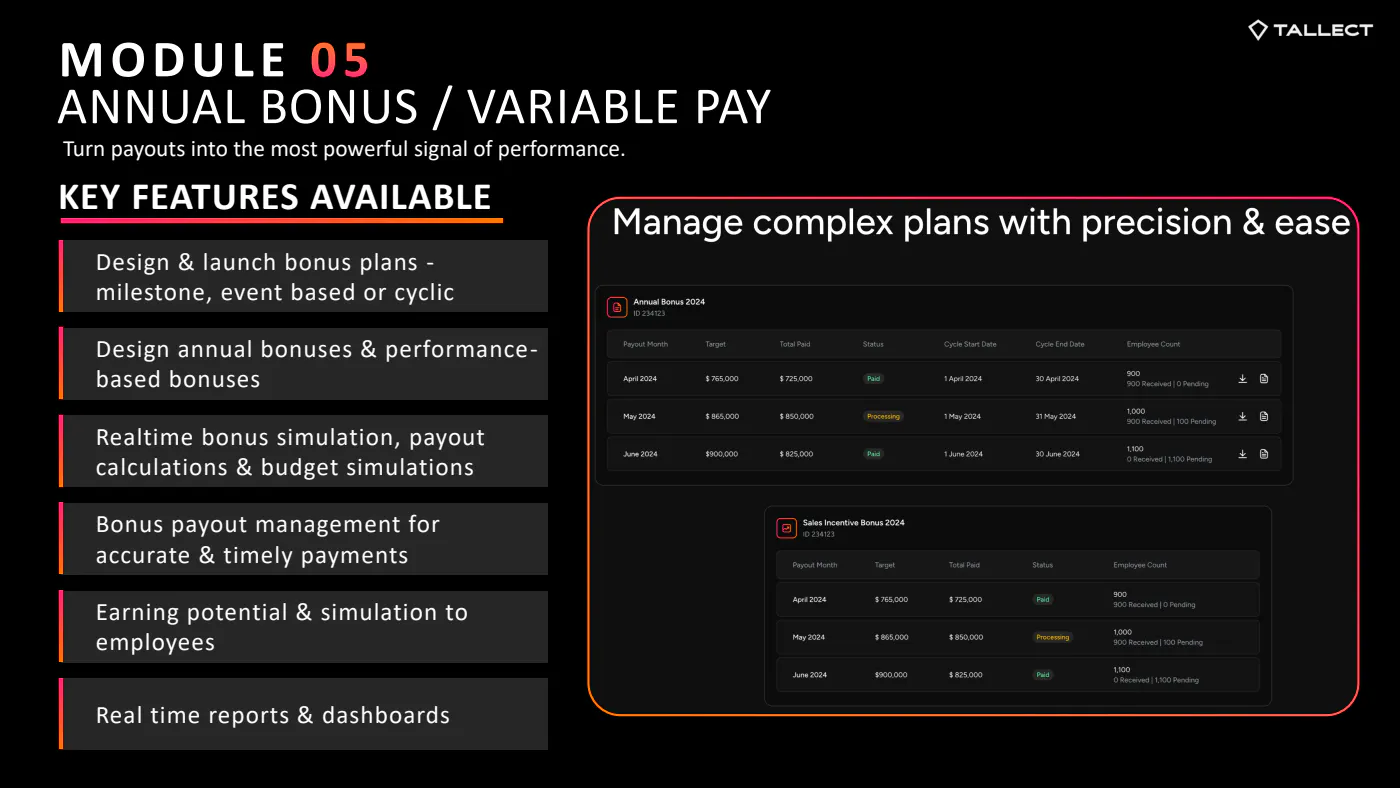
Task: Click the "Sales Incentive Bonus 2024" card title
Action: pos(853,523)
